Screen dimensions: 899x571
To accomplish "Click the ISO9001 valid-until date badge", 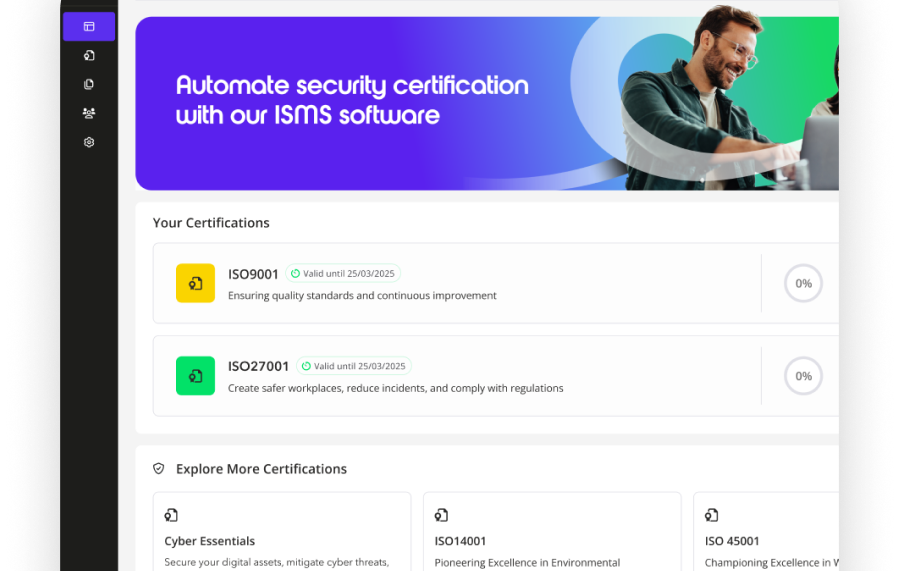I will click(x=343, y=273).
